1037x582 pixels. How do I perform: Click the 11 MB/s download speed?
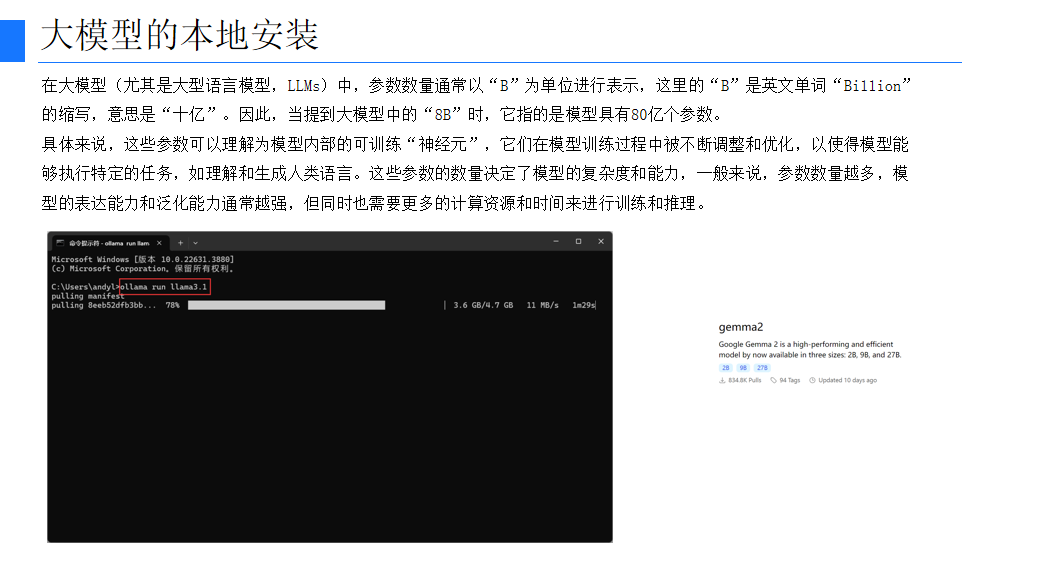pos(542,306)
